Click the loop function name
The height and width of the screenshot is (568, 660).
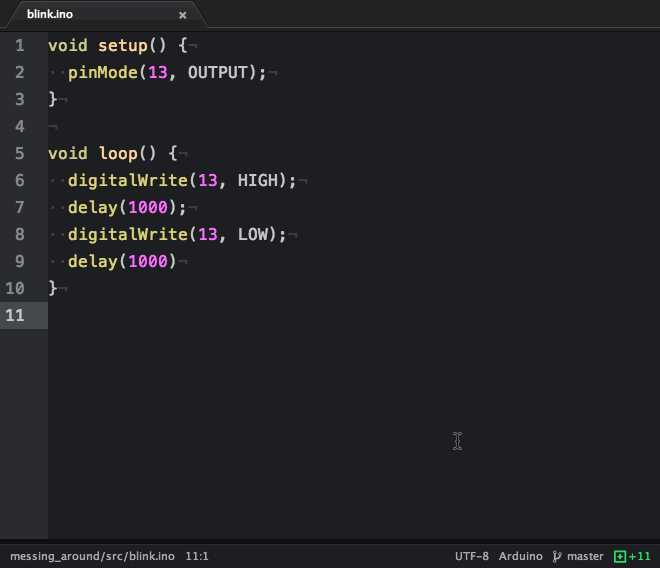point(118,153)
